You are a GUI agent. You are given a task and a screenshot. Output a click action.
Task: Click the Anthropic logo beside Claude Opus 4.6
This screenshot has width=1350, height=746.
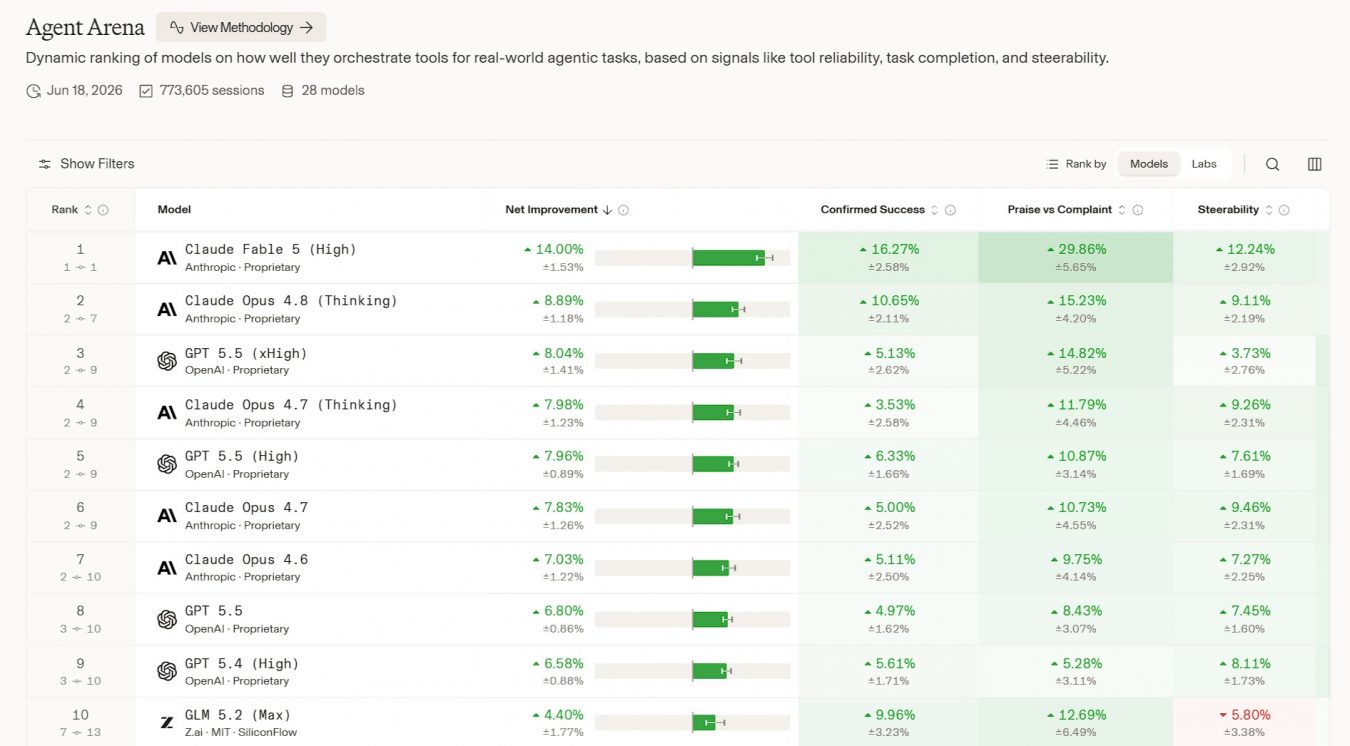167,568
